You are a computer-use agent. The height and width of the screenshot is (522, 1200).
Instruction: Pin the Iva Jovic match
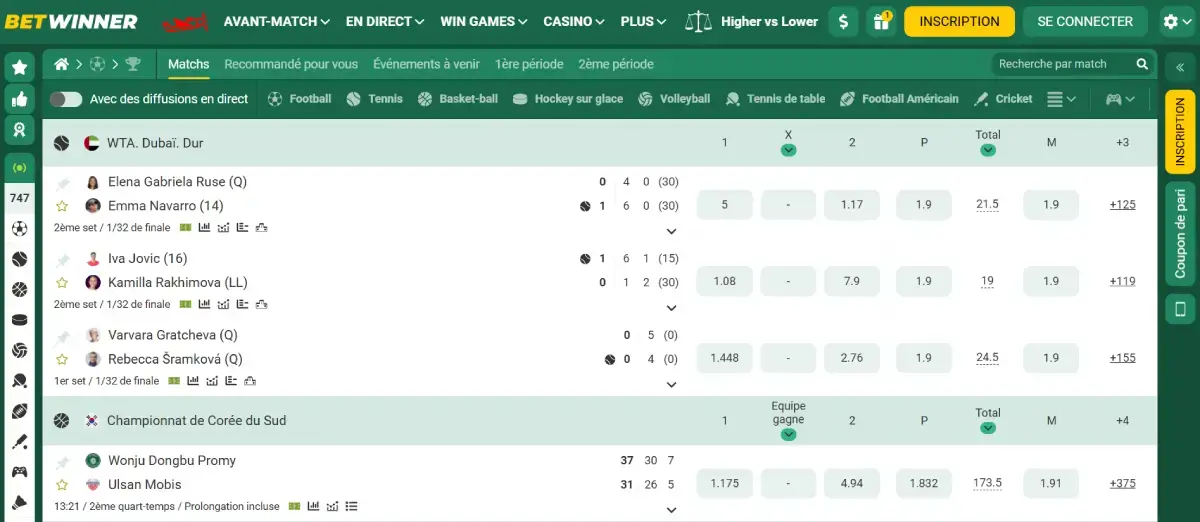pyautogui.click(x=62, y=259)
